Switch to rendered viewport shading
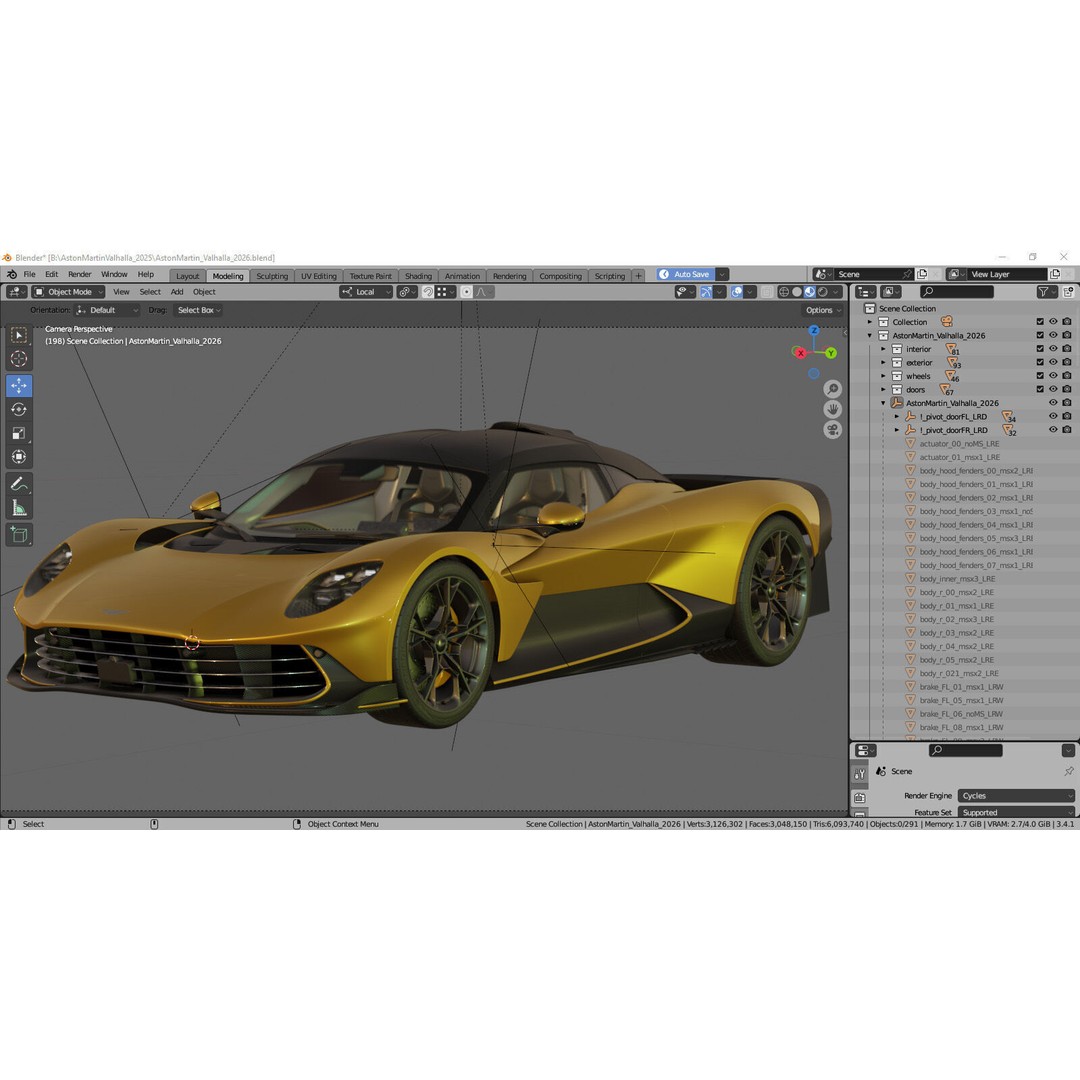 click(822, 292)
